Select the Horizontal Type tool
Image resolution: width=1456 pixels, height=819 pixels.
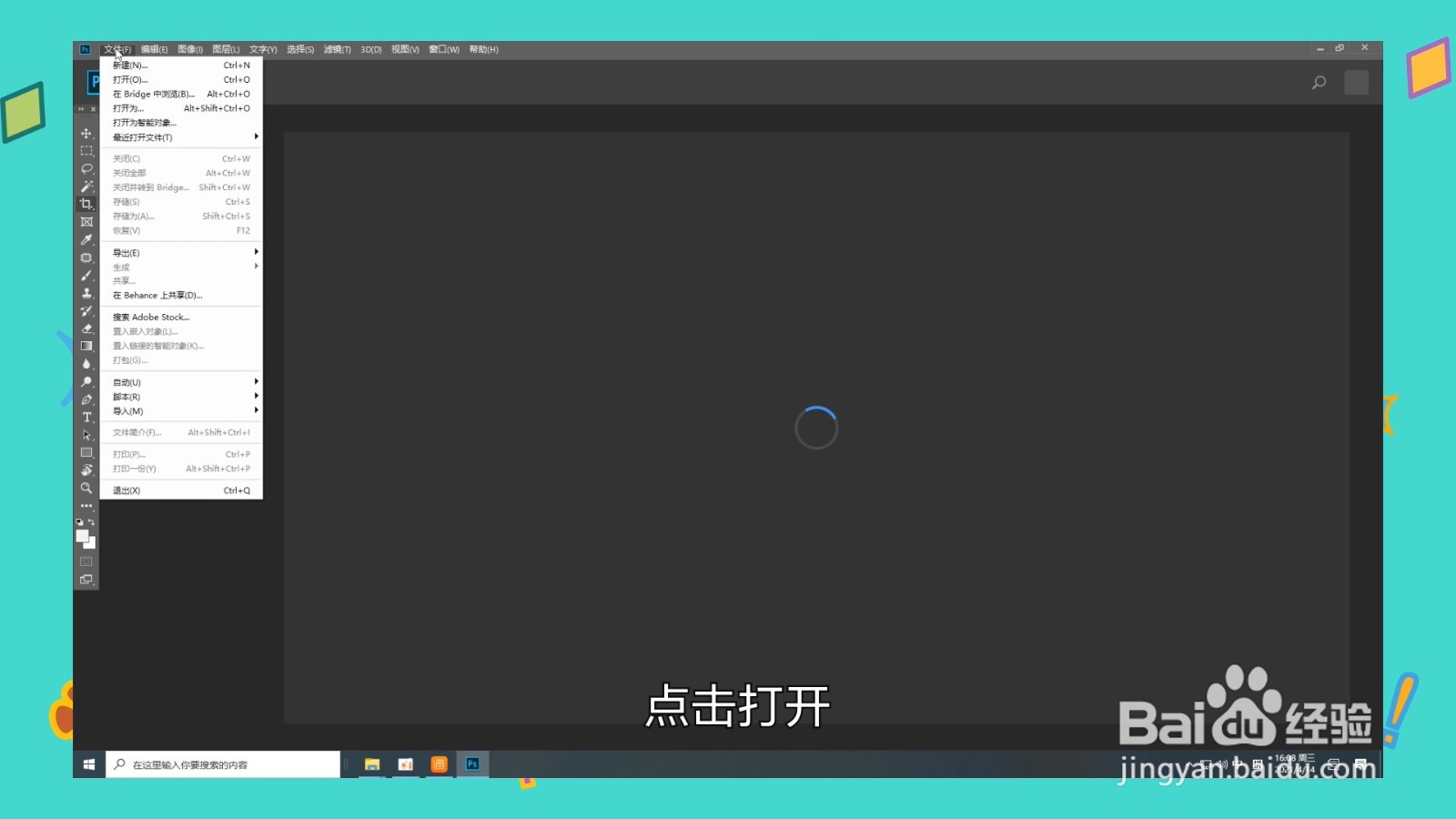[86, 417]
